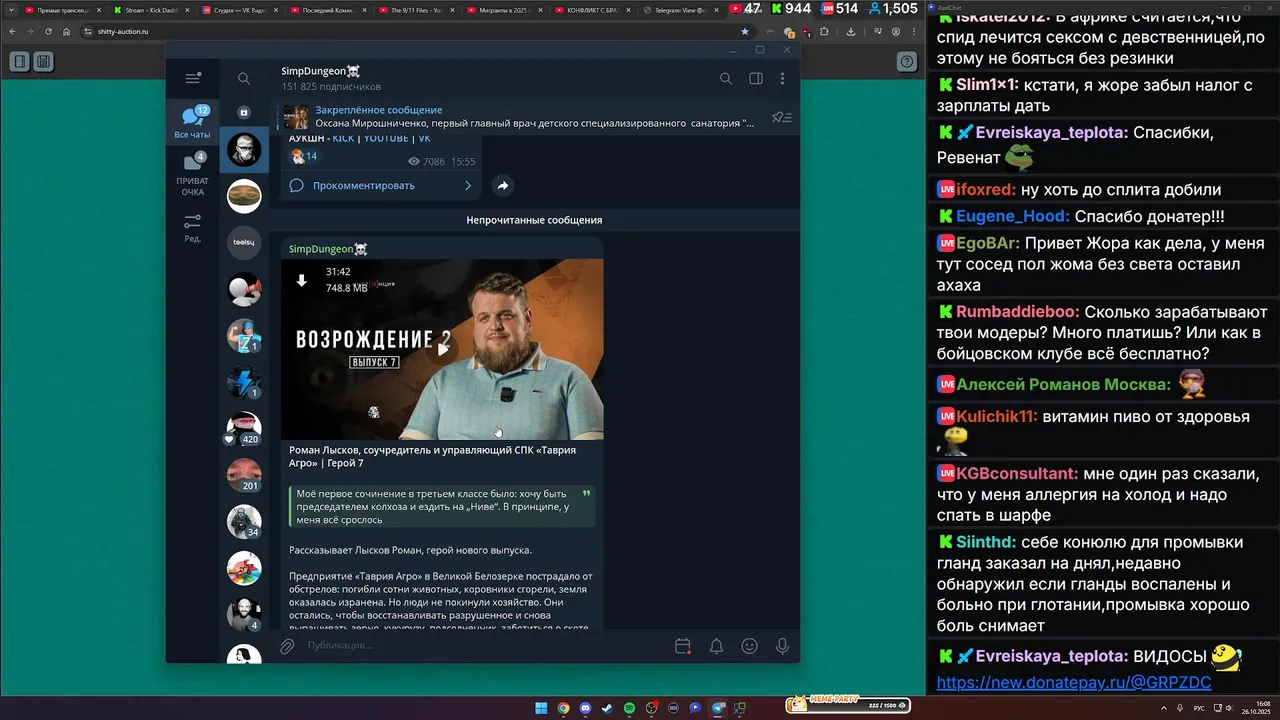Open Spotify from the taskbar
Viewport: 1280px width, 720px height.
pyautogui.click(x=629, y=708)
